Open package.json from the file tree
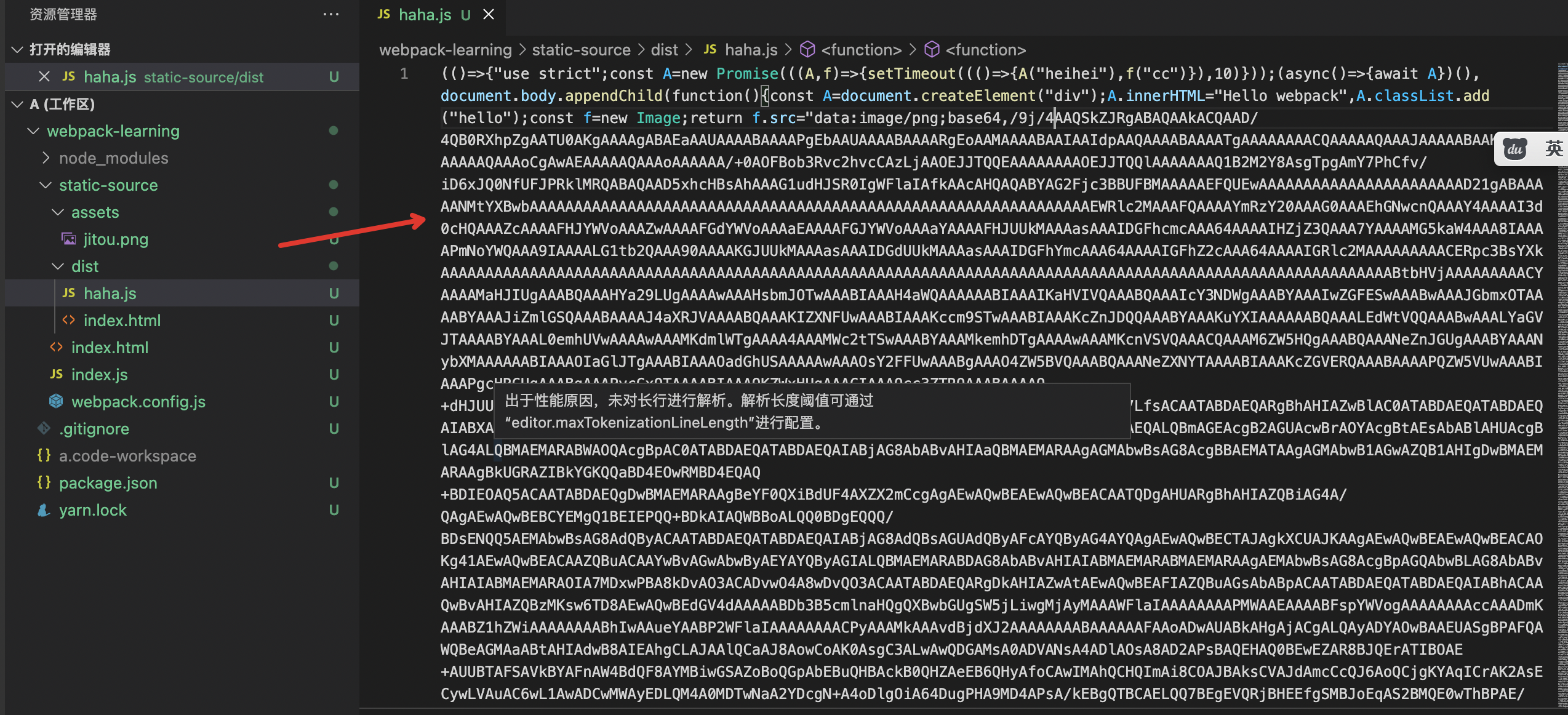This screenshot has height=715, width=1568. (108, 483)
